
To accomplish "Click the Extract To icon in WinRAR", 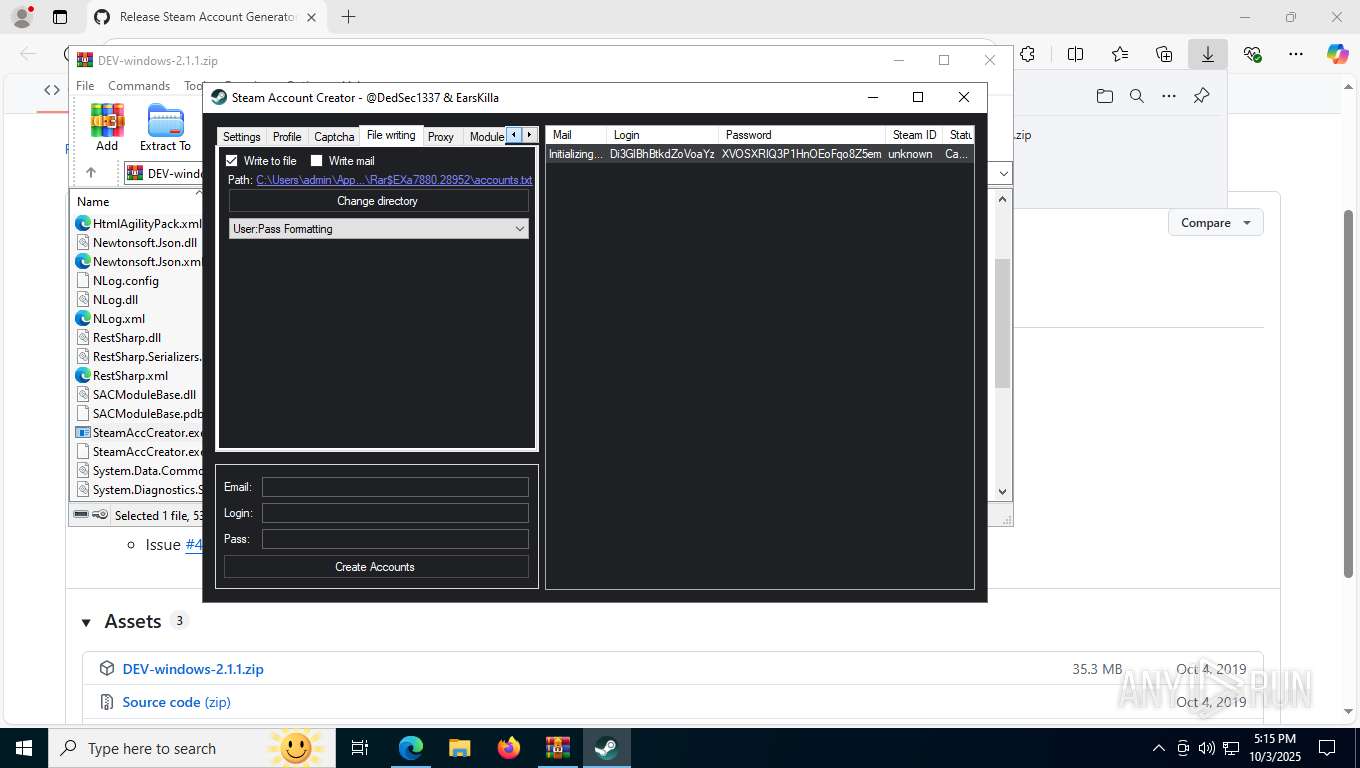I will [165, 128].
